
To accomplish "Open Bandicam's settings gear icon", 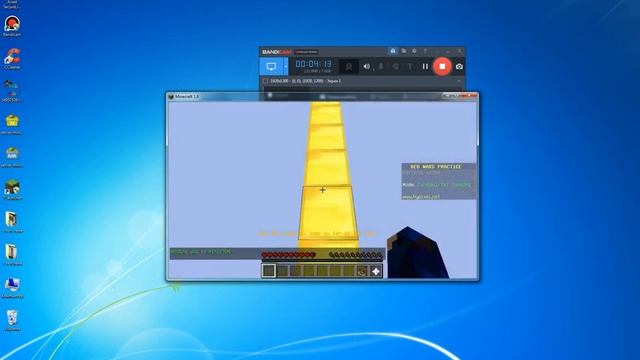I will [414, 51].
